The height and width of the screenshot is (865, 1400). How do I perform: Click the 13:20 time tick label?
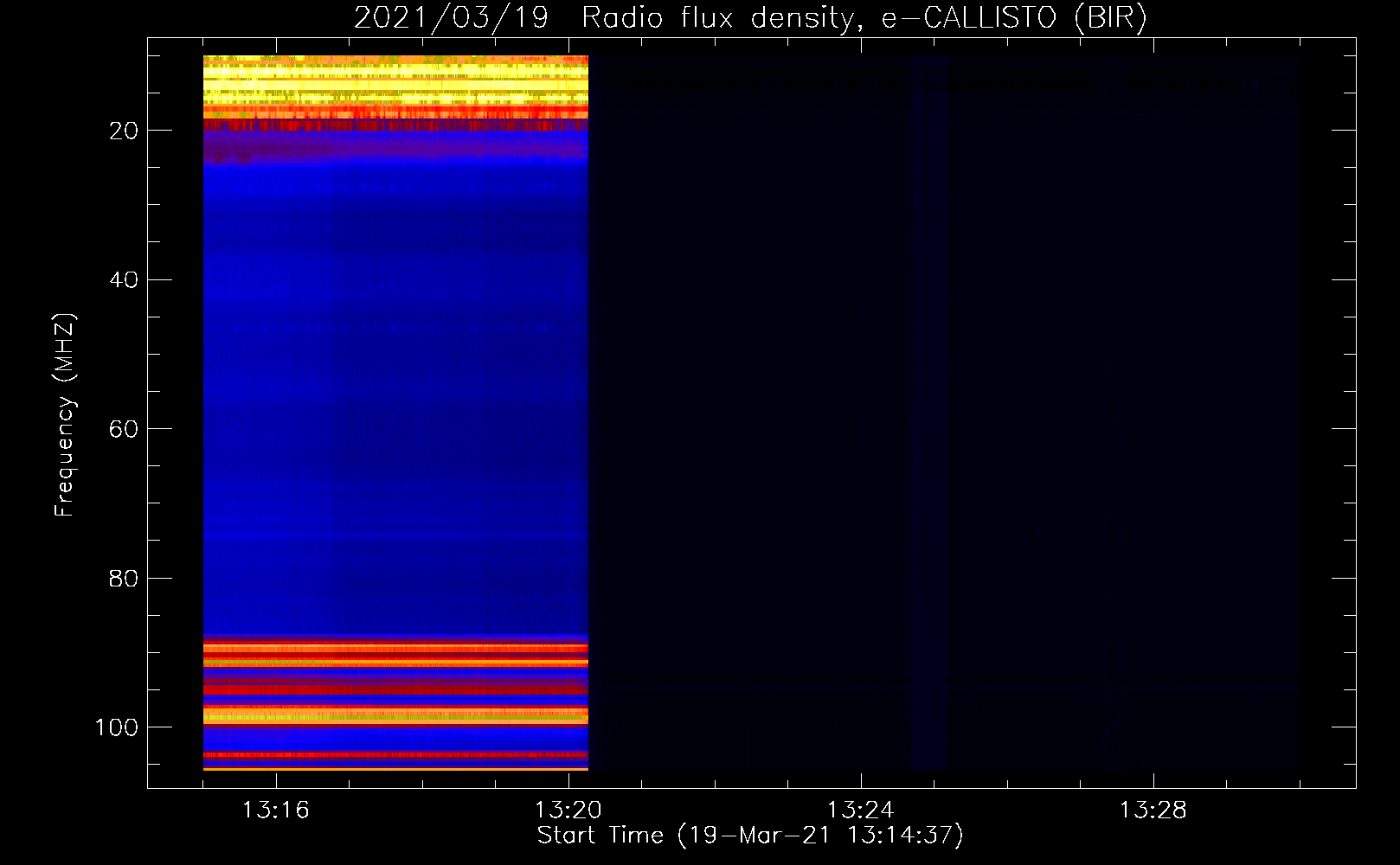tap(568, 811)
